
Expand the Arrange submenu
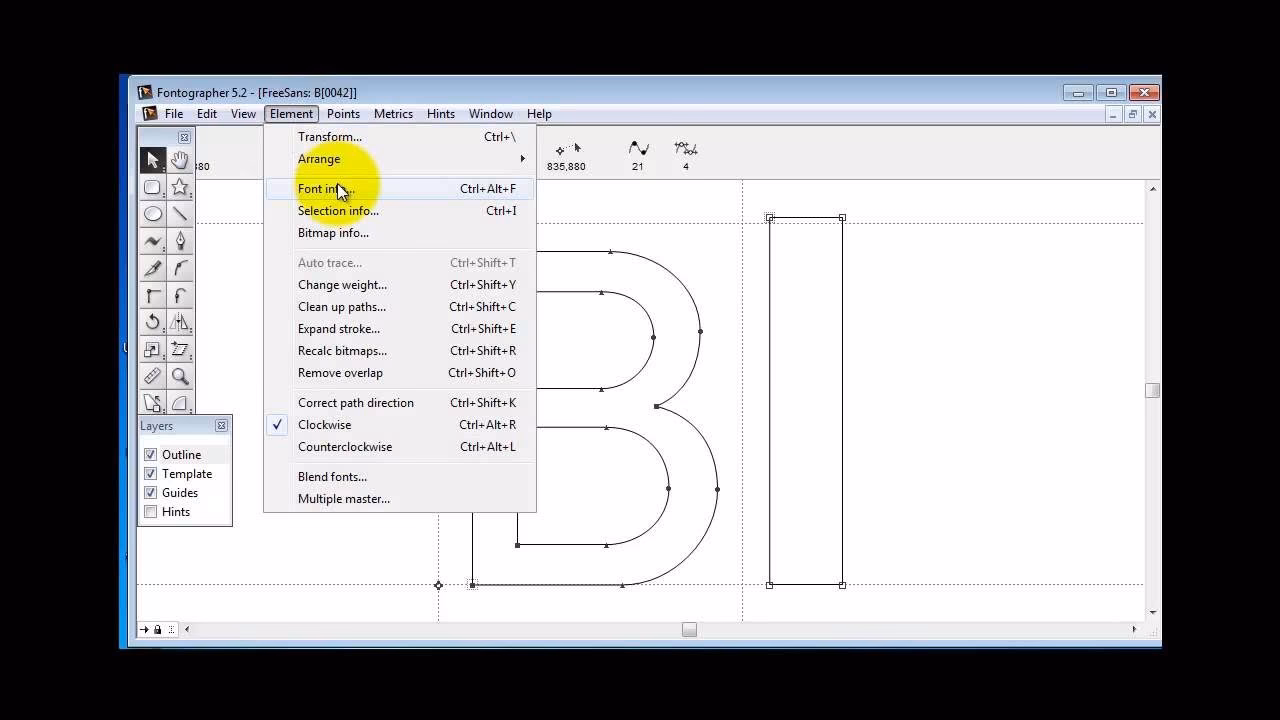(x=319, y=159)
